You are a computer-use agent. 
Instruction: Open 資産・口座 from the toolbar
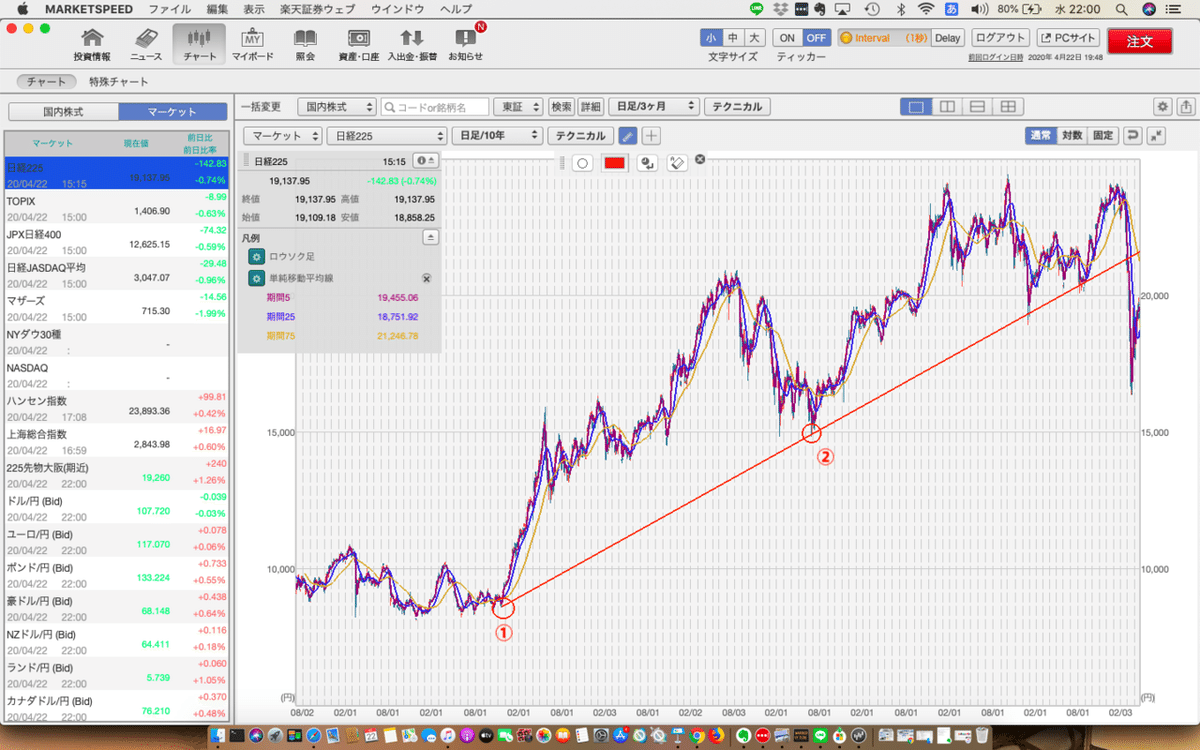(357, 44)
